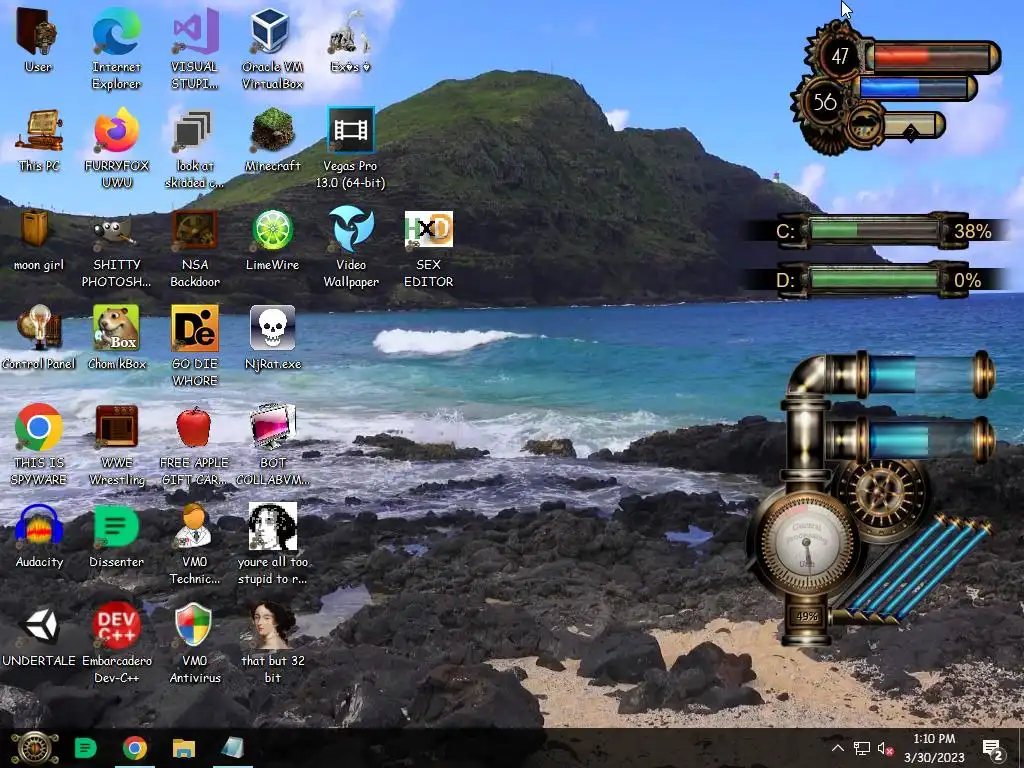Open the FREE APPLE GIFT CAR... icon
Viewport: 1024px width, 768px height.
[x=194, y=445]
